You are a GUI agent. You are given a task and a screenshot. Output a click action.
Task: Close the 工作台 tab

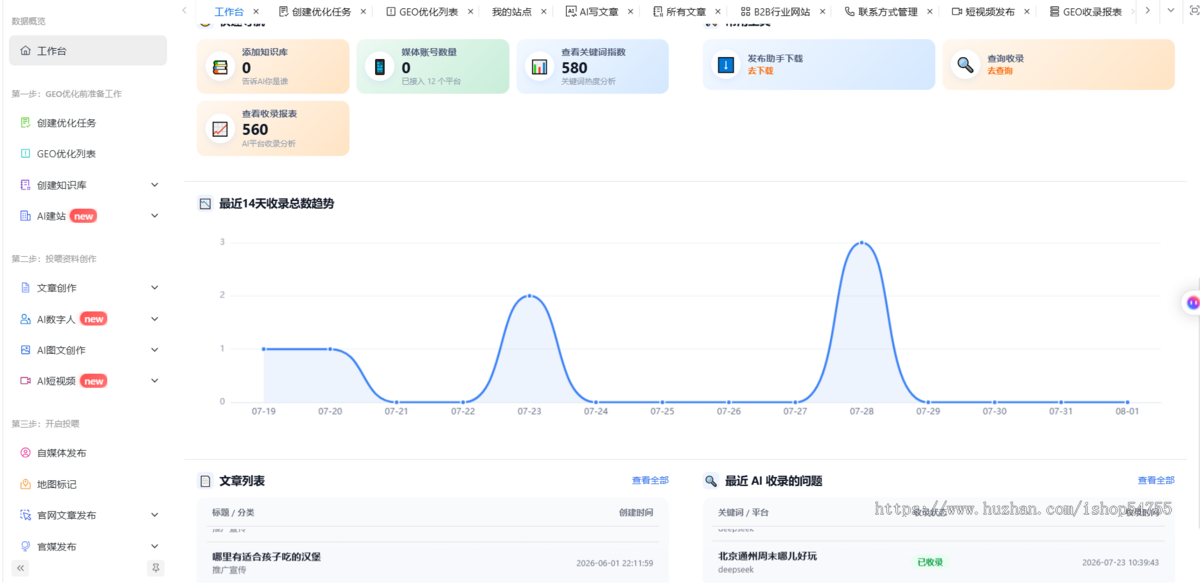coord(256,12)
